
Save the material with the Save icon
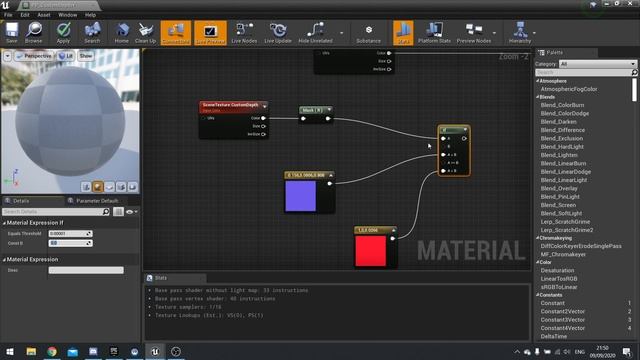click(12, 33)
